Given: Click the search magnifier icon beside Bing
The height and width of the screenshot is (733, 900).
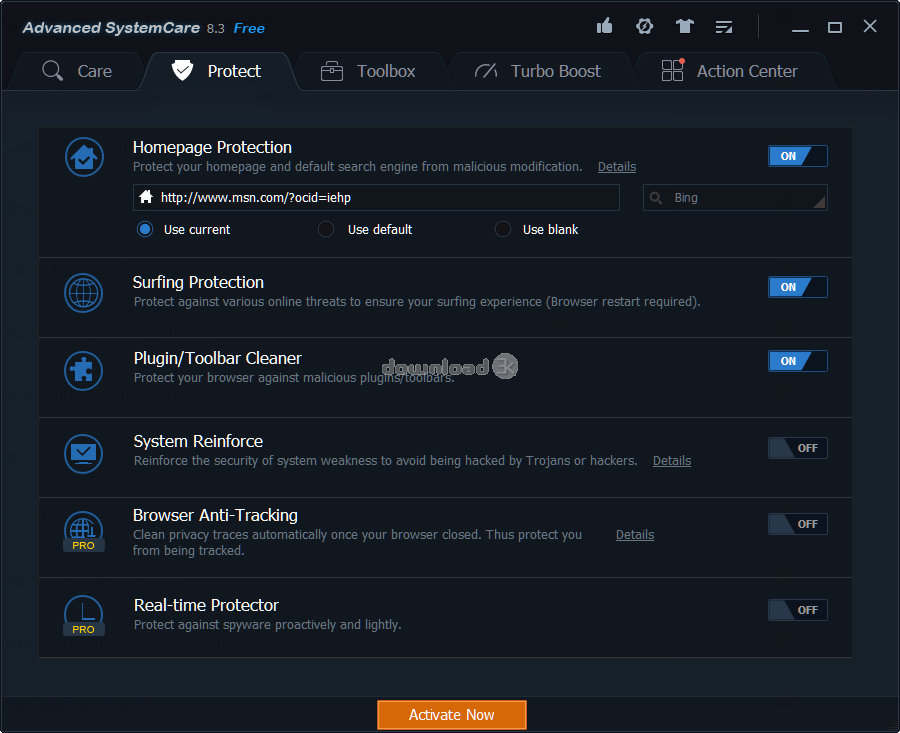Looking at the screenshot, I should point(656,198).
